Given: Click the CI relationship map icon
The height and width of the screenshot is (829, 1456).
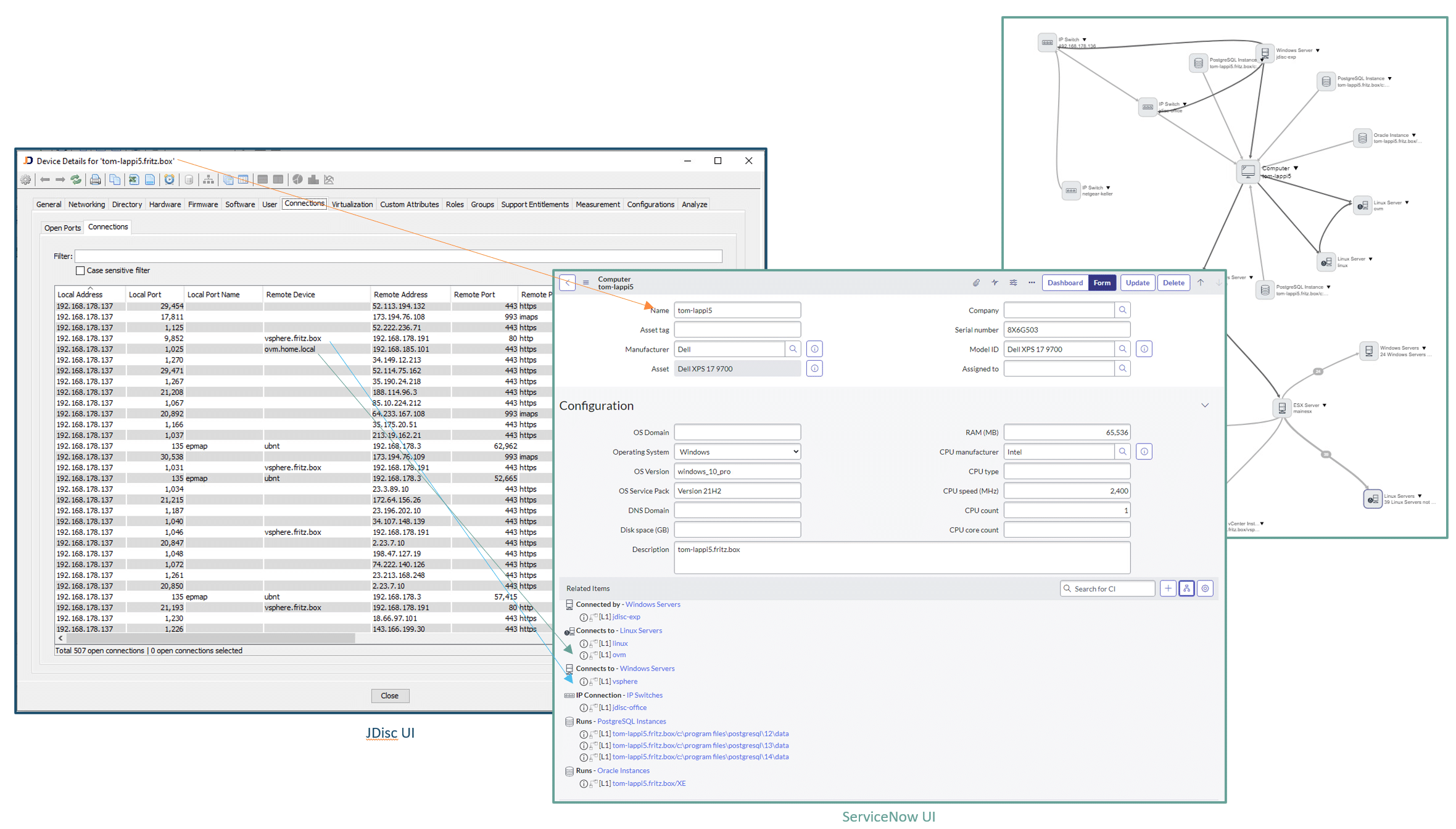Looking at the screenshot, I should pos(1186,588).
